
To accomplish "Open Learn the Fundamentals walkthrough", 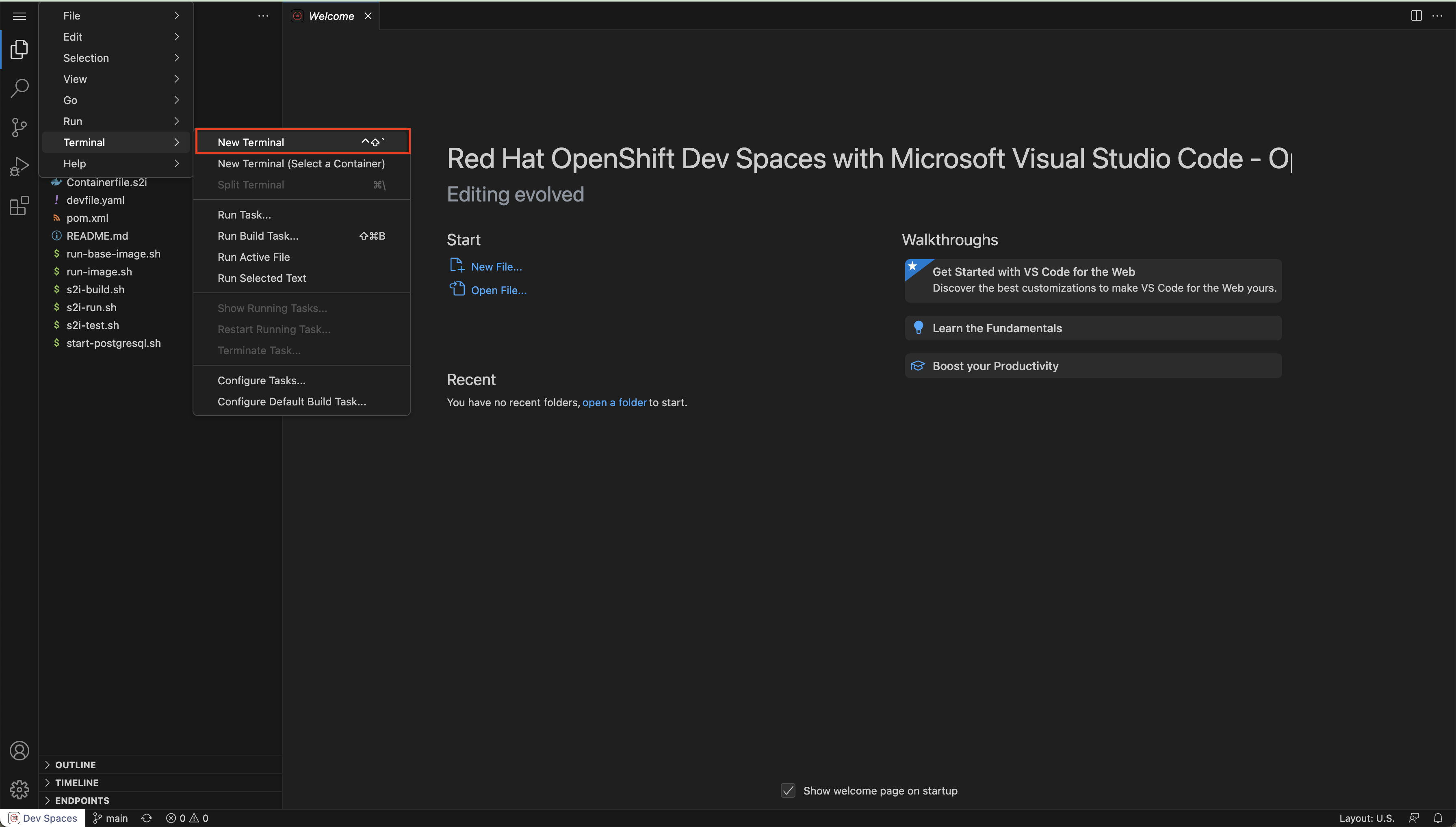I will 1093,328.
